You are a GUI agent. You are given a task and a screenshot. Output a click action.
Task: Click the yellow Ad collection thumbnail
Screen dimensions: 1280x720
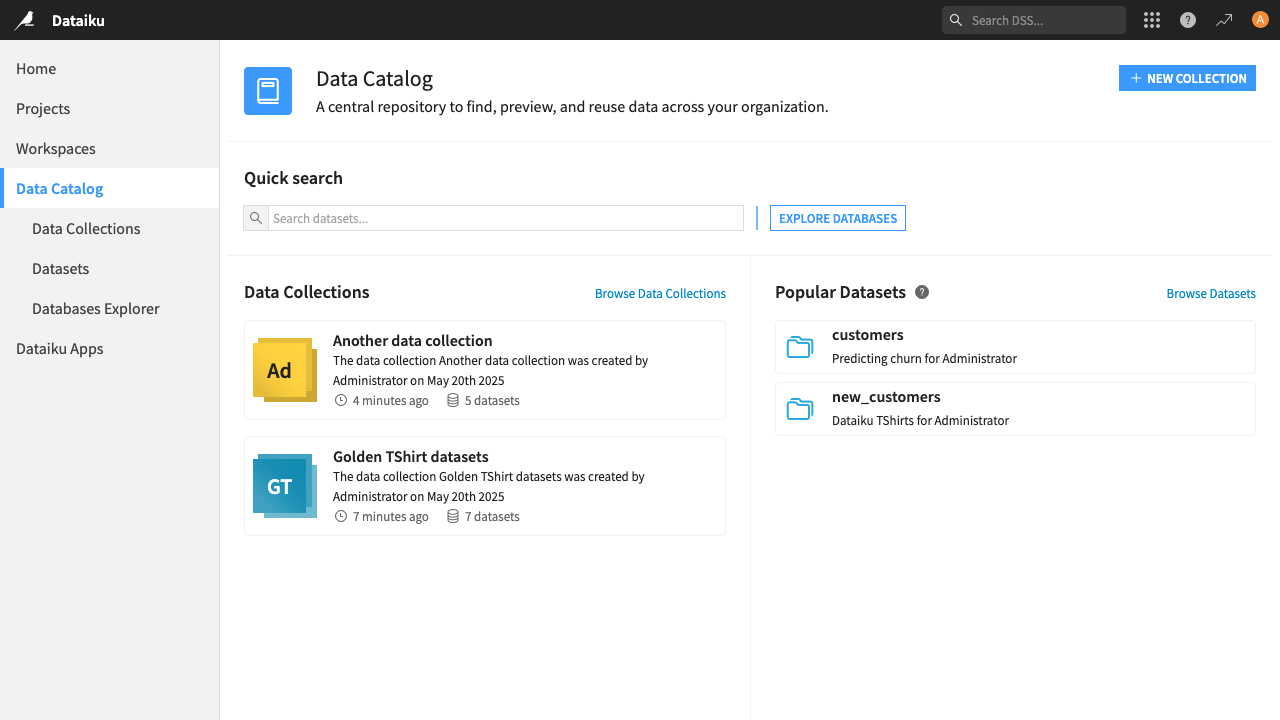pyautogui.click(x=284, y=370)
